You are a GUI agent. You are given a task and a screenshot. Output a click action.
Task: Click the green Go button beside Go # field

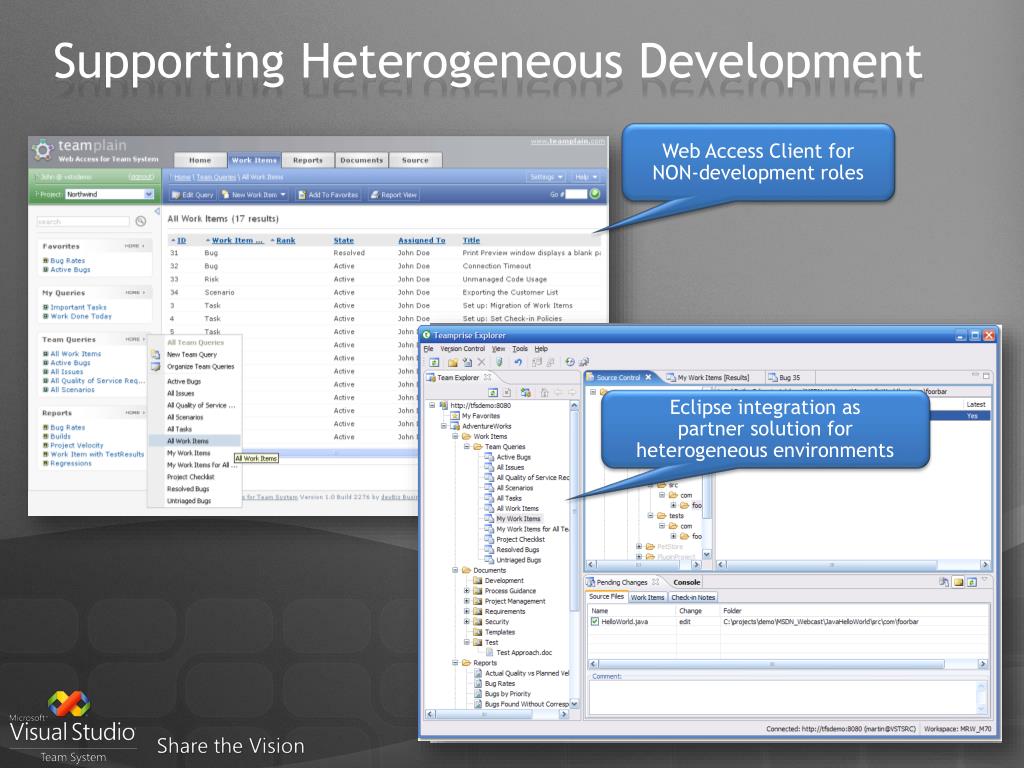coord(595,194)
